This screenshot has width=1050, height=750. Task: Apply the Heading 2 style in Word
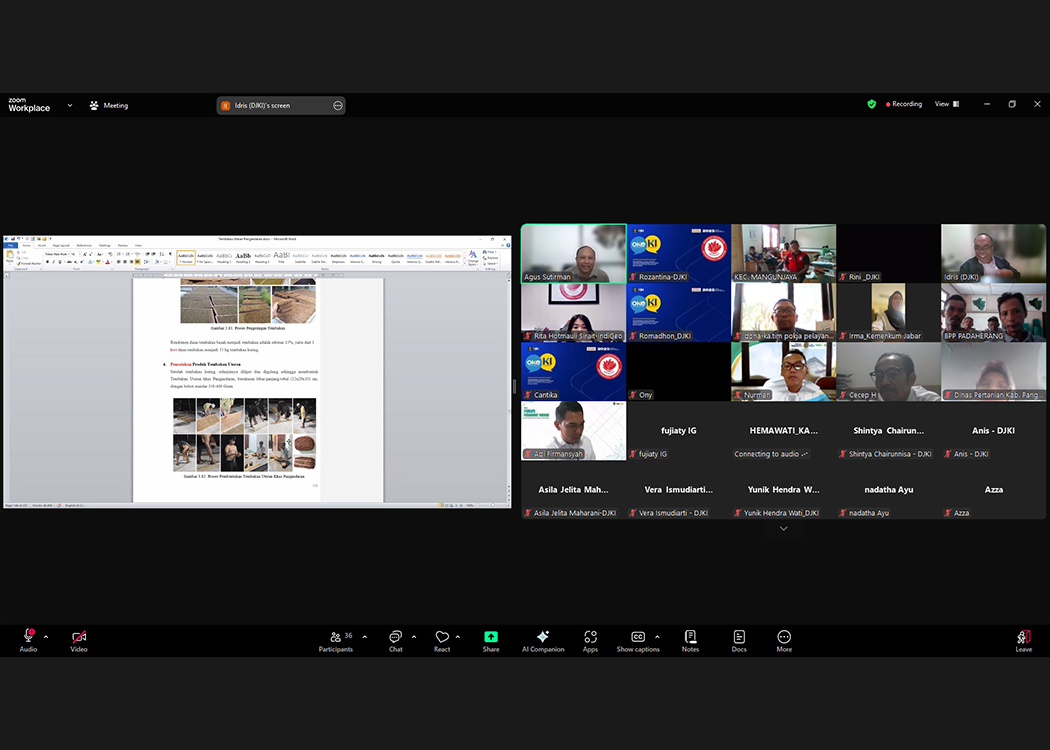point(243,257)
